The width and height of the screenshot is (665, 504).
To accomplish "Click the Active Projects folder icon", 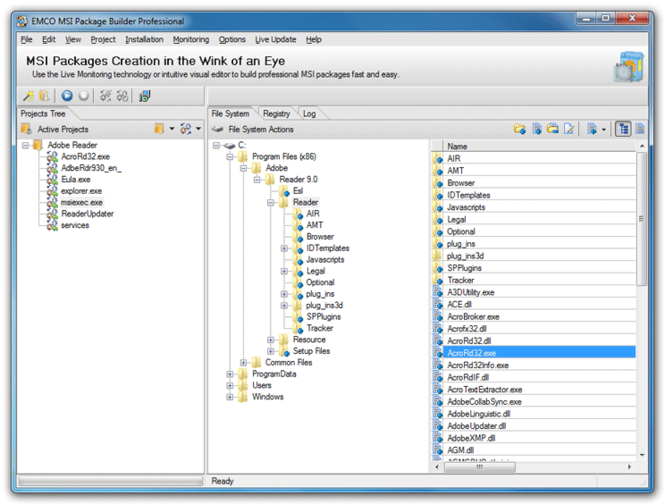I will click(x=26, y=129).
